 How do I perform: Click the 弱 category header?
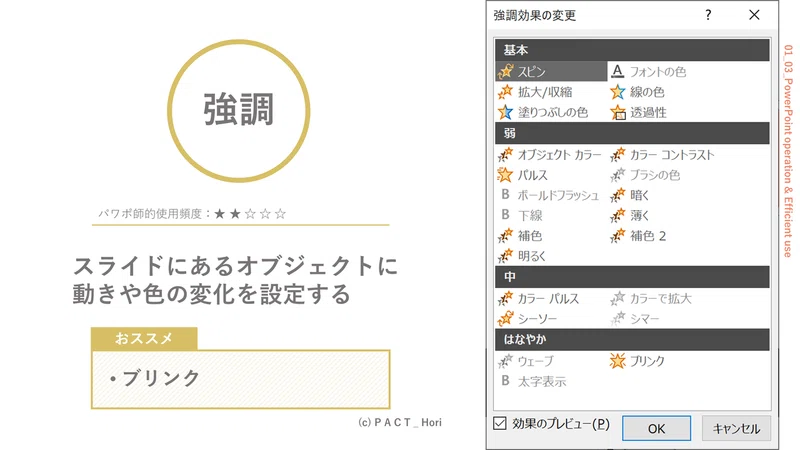click(x=632, y=133)
